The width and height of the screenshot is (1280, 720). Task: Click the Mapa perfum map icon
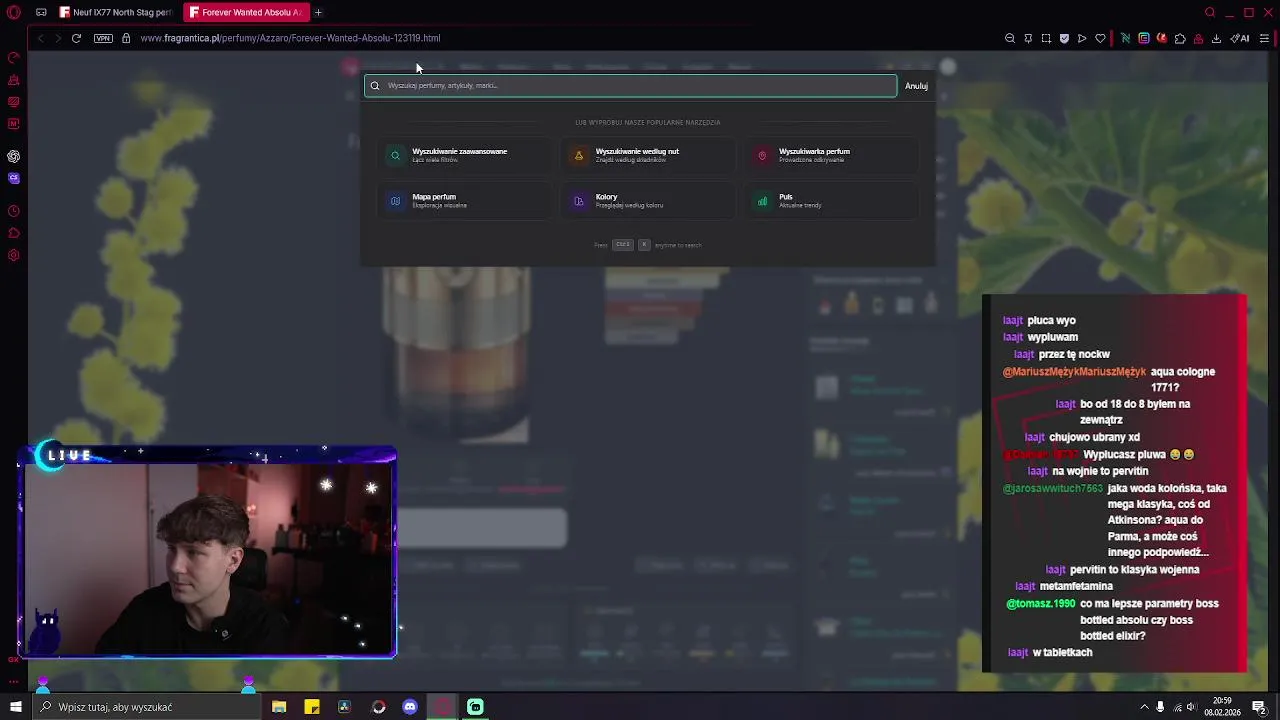395,201
